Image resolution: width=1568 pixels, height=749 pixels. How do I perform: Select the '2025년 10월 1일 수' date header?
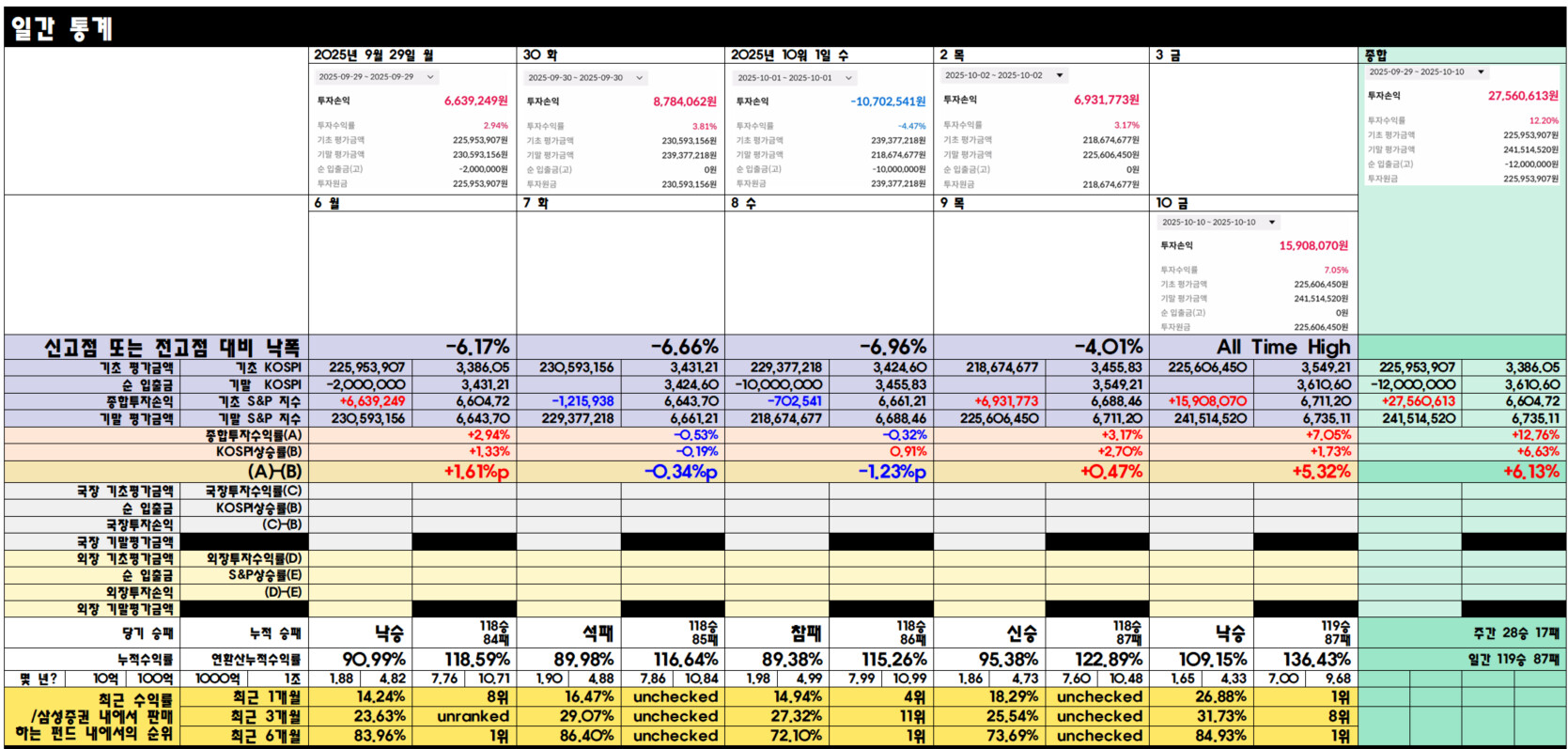coord(789,55)
